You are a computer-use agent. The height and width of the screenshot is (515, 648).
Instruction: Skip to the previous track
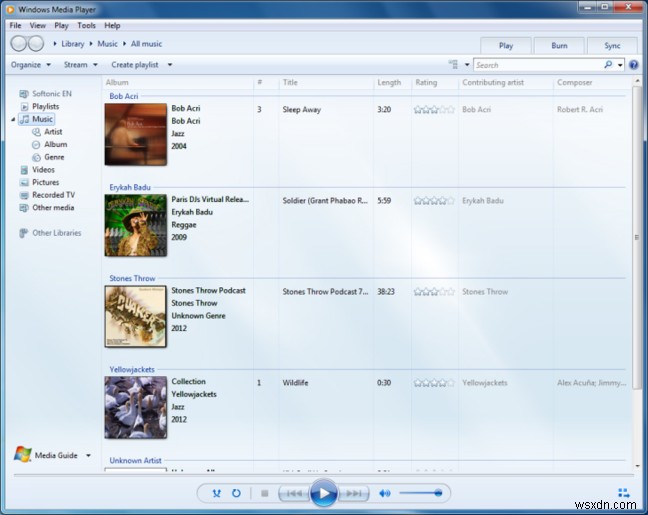point(294,493)
